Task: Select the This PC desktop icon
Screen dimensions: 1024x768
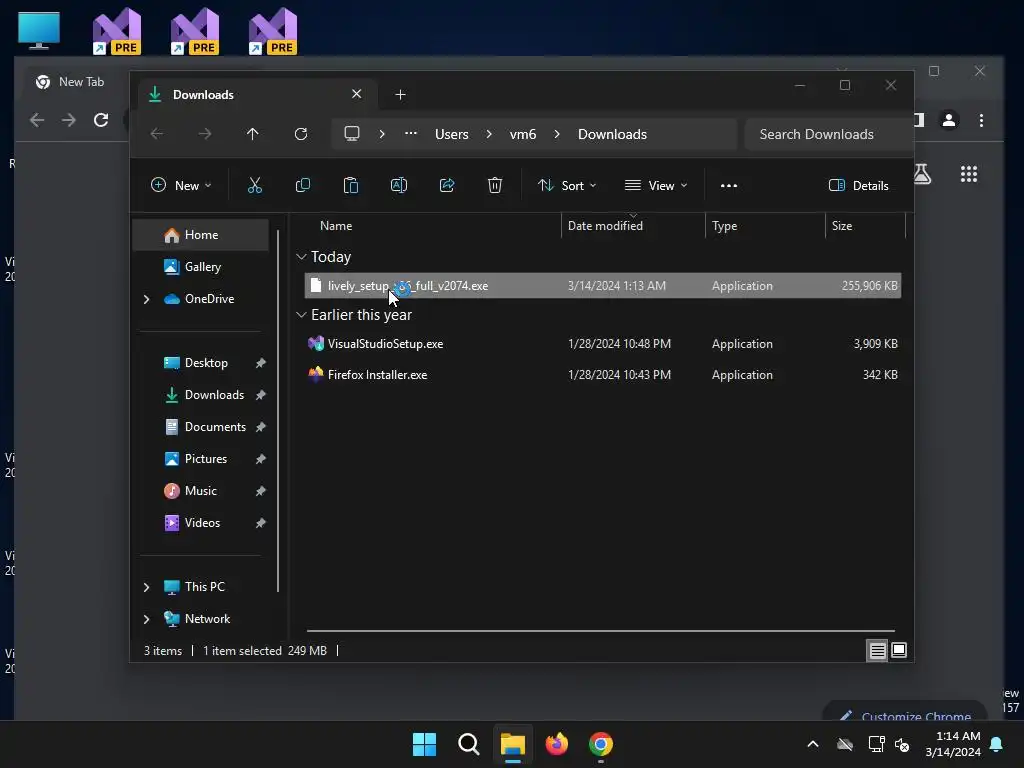Action: click(39, 30)
